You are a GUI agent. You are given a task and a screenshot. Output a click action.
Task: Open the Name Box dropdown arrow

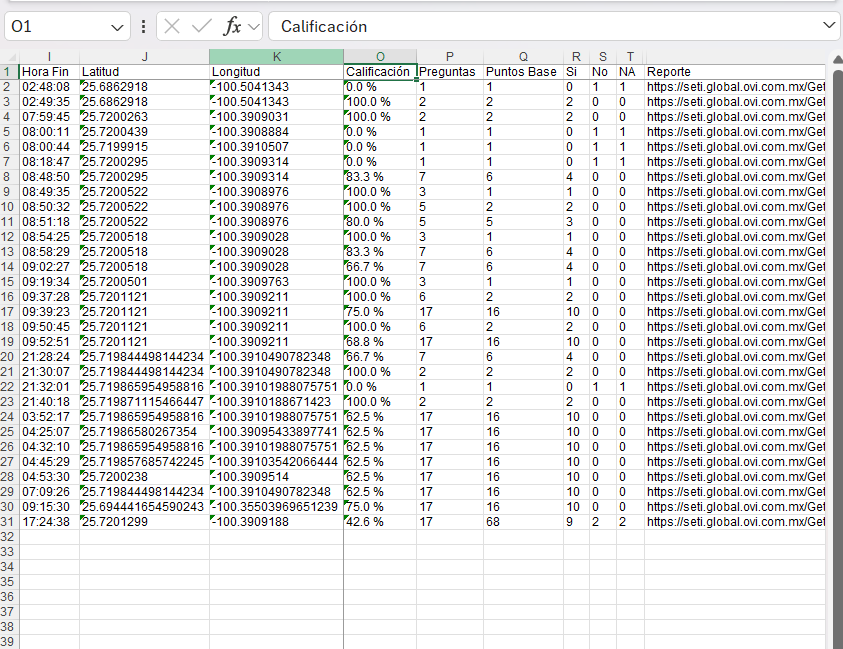[x=118, y=27]
